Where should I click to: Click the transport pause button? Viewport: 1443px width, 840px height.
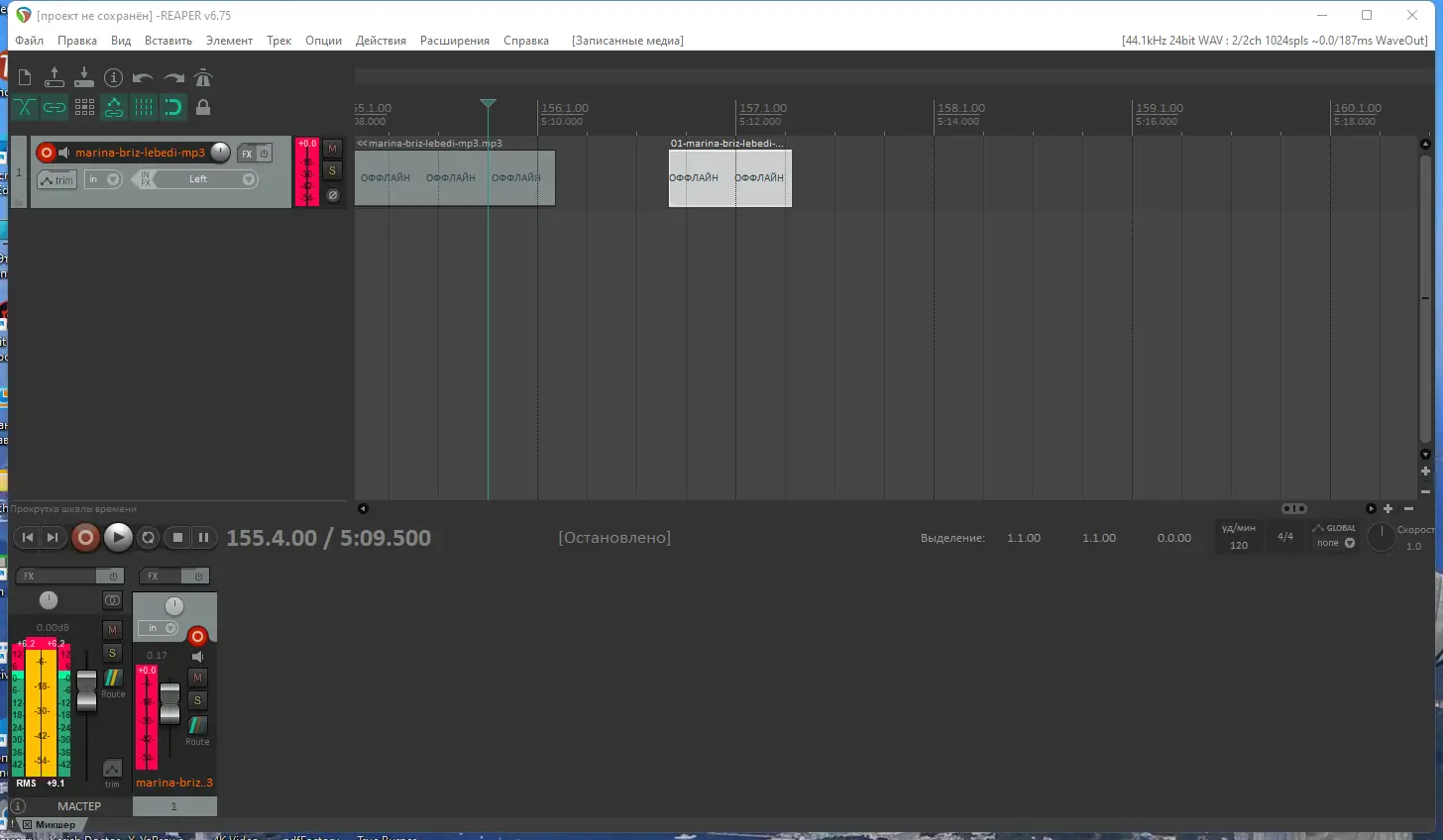click(x=203, y=538)
